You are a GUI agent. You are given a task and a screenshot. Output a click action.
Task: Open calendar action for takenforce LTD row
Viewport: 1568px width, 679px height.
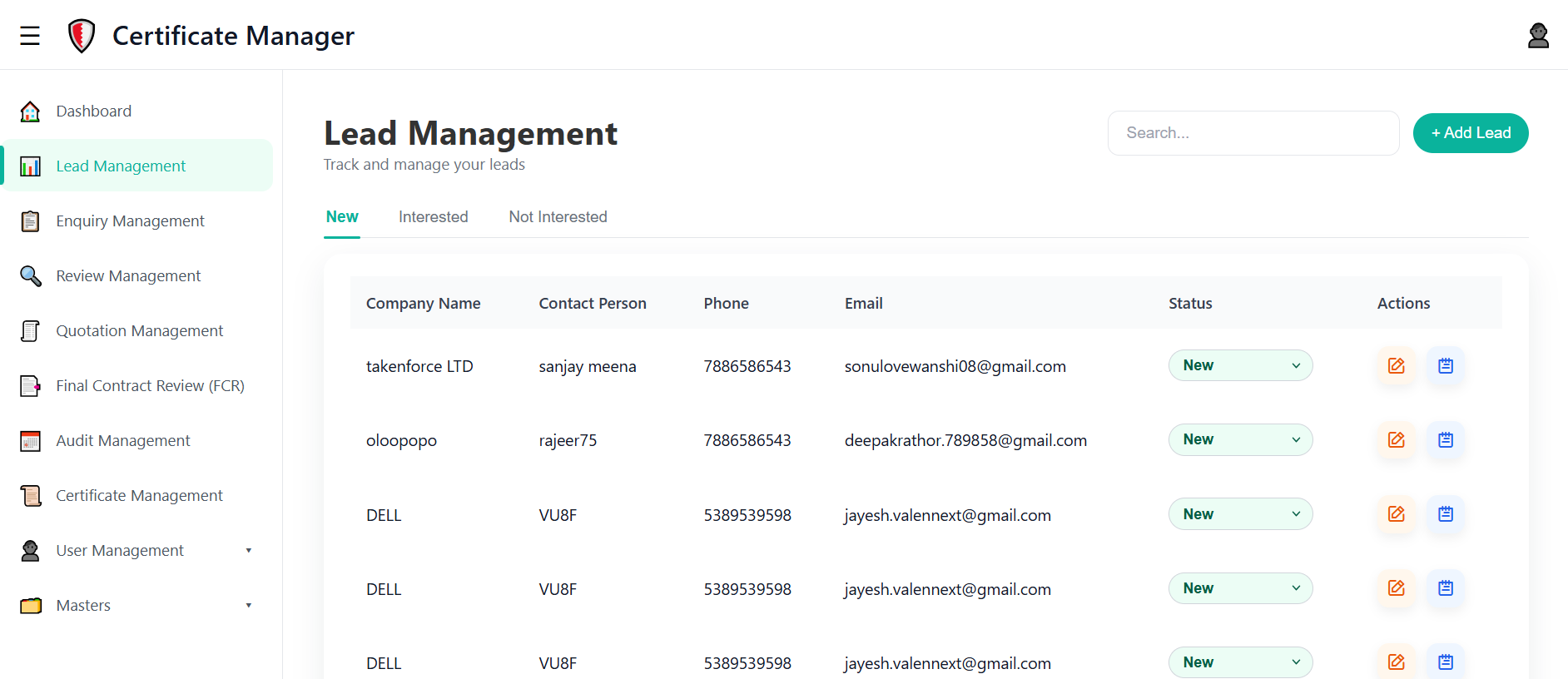coord(1446,366)
